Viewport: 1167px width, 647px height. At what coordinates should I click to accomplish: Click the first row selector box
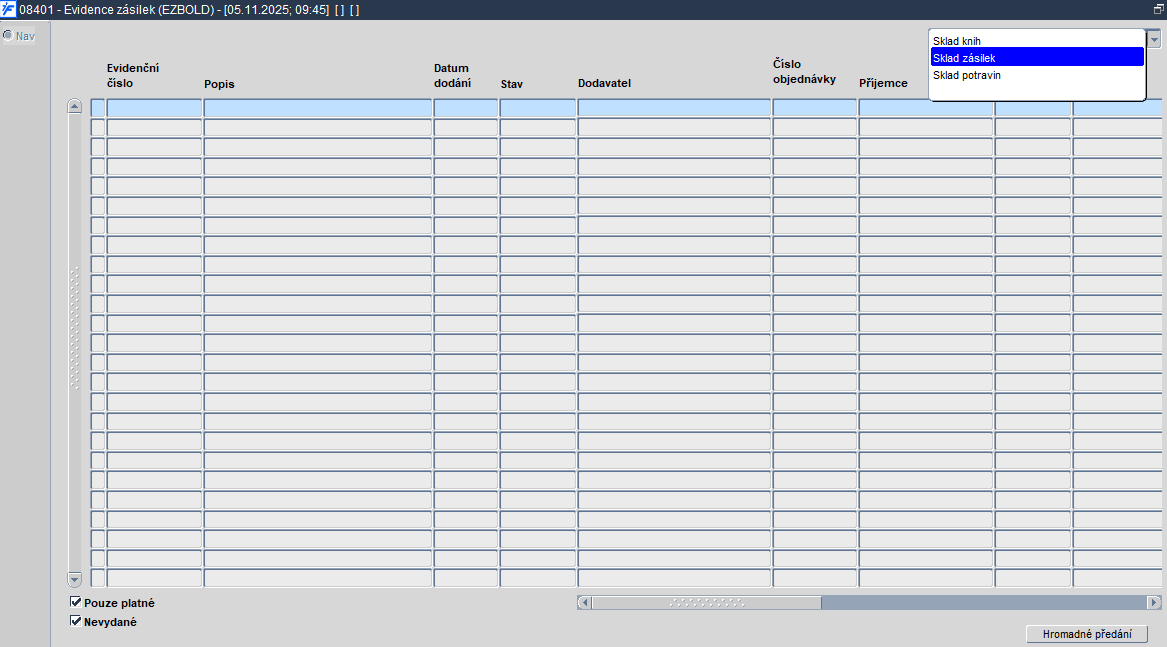click(97, 108)
